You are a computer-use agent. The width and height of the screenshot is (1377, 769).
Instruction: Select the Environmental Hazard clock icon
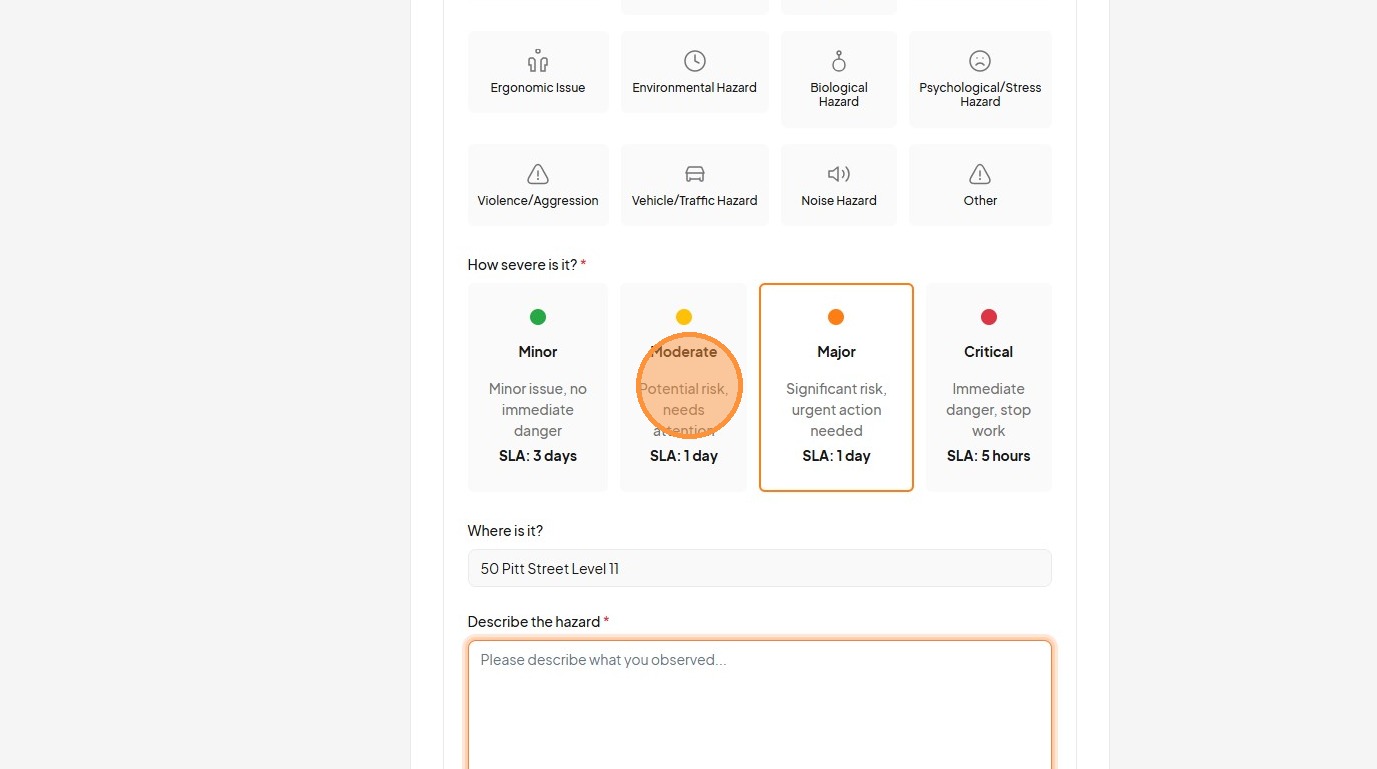695,61
